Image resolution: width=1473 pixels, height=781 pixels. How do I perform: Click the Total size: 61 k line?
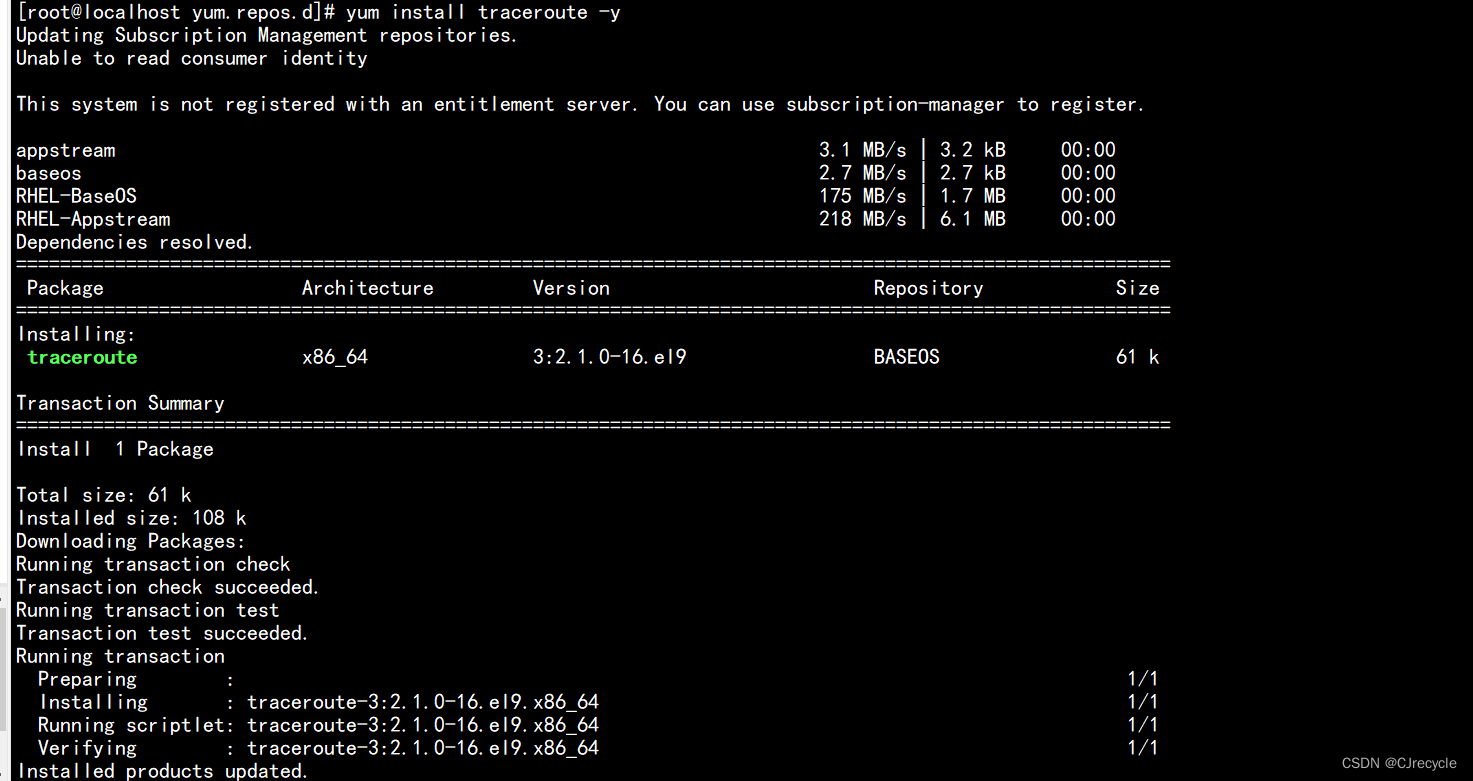(95, 494)
